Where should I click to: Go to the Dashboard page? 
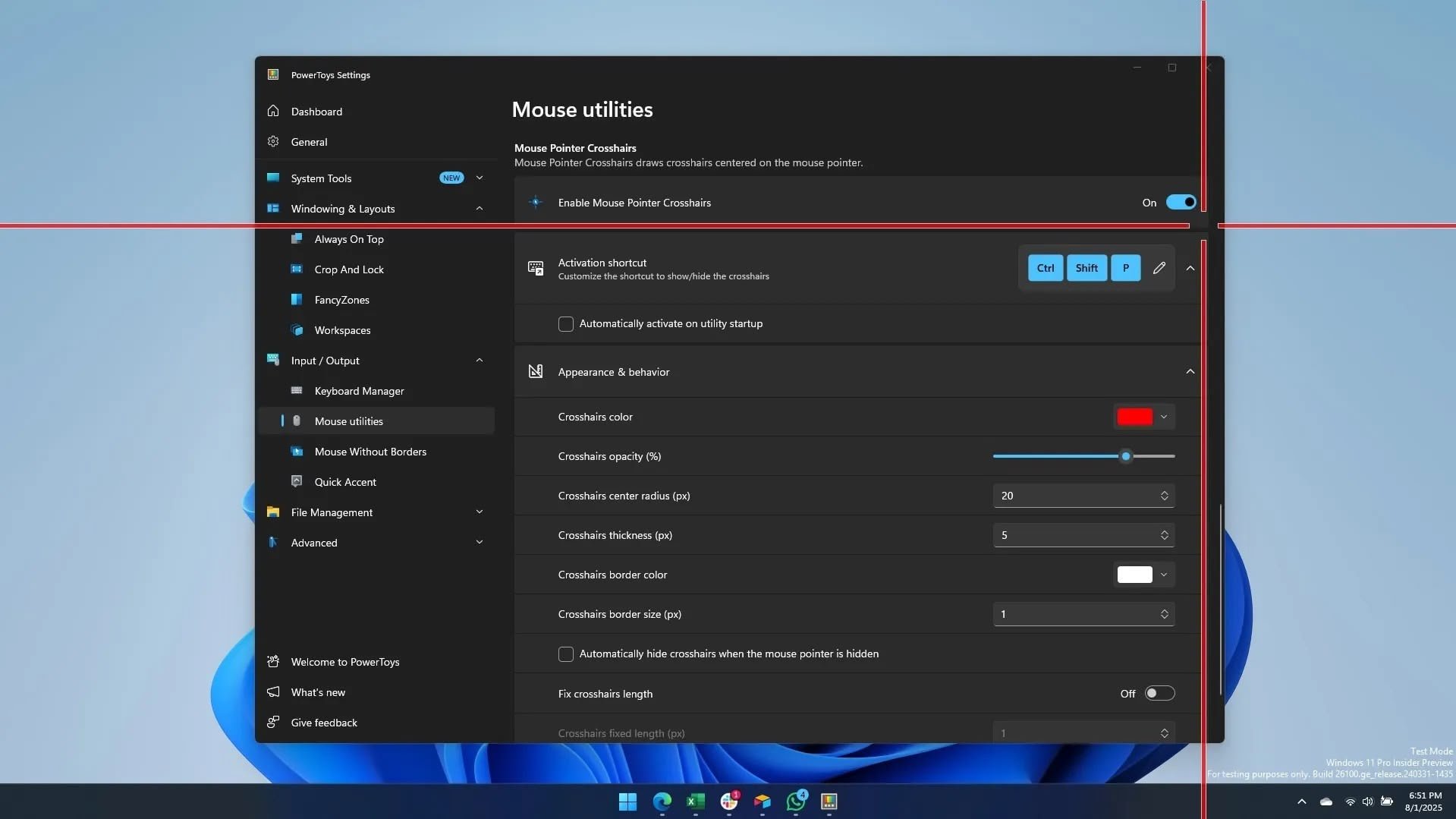(x=316, y=112)
